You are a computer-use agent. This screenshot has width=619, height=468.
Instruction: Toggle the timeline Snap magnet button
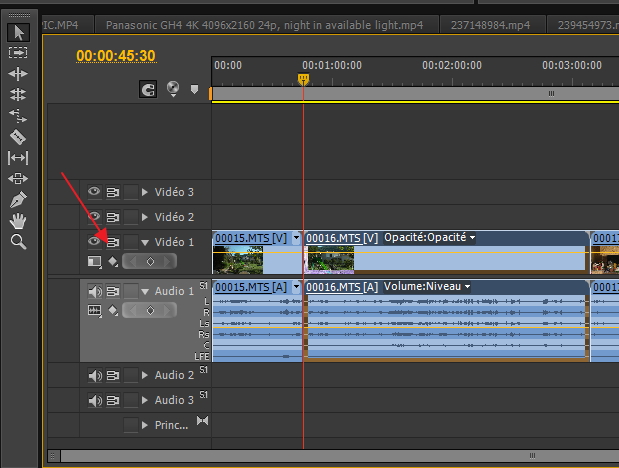coord(150,90)
